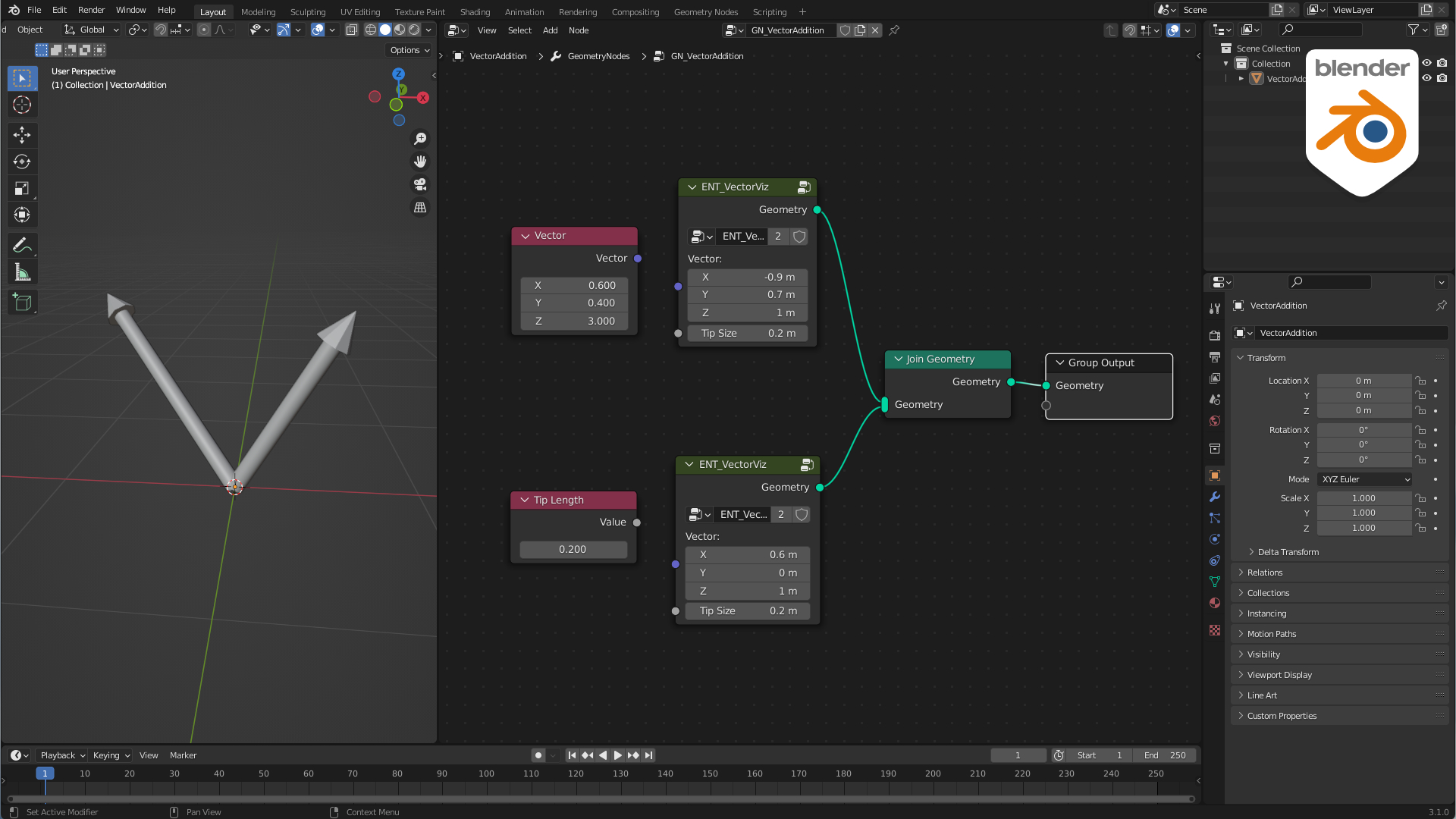This screenshot has height=819, width=1456.
Task: Select the Move tool
Action: pyautogui.click(x=22, y=135)
